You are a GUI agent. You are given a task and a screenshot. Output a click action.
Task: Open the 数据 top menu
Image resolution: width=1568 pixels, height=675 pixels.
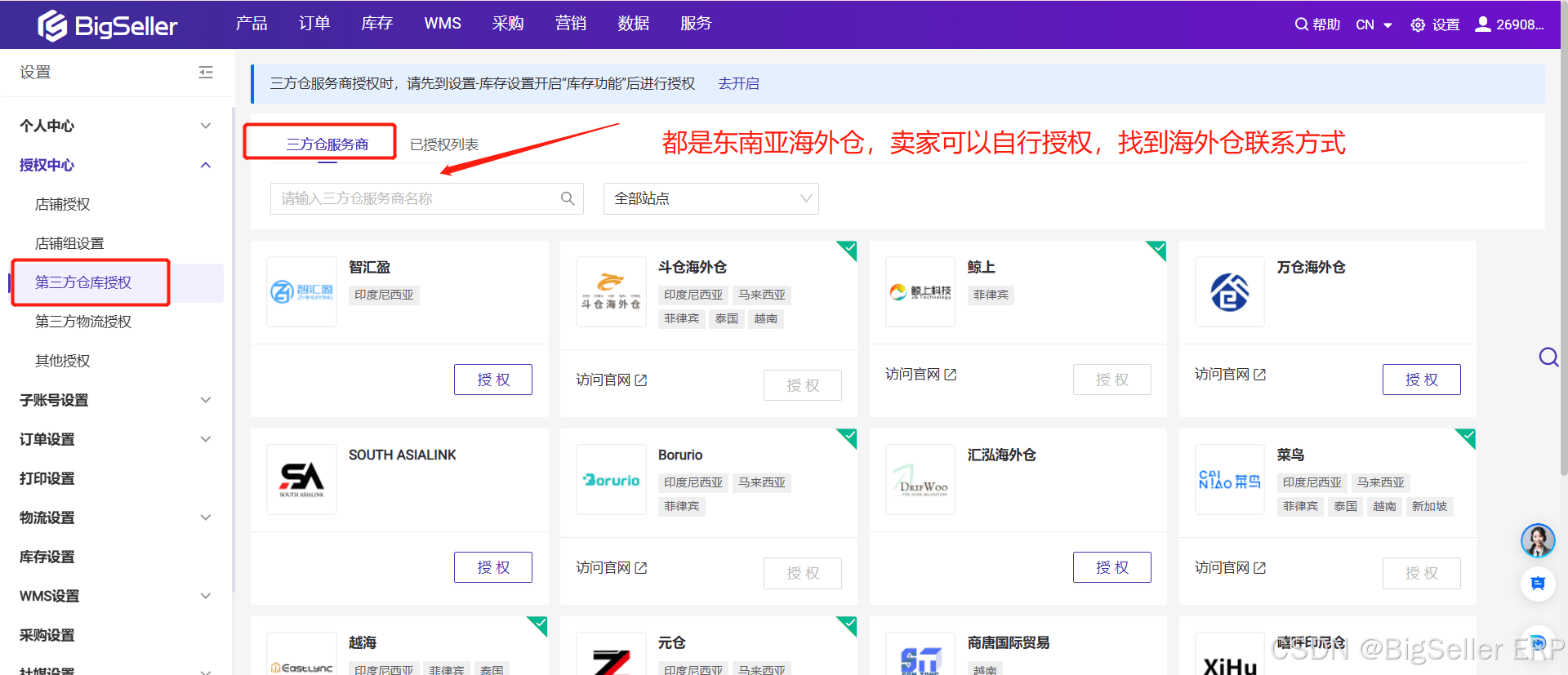pos(634,24)
